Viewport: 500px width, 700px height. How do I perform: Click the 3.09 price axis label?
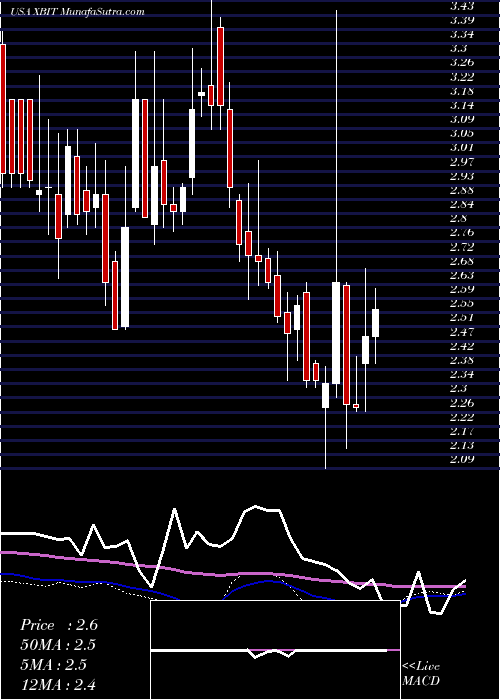pos(462,119)
